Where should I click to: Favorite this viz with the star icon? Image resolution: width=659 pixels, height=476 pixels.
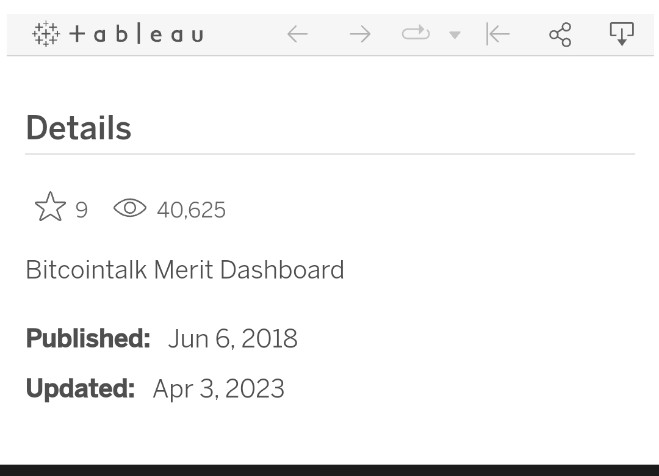click(x=50, y=207)
